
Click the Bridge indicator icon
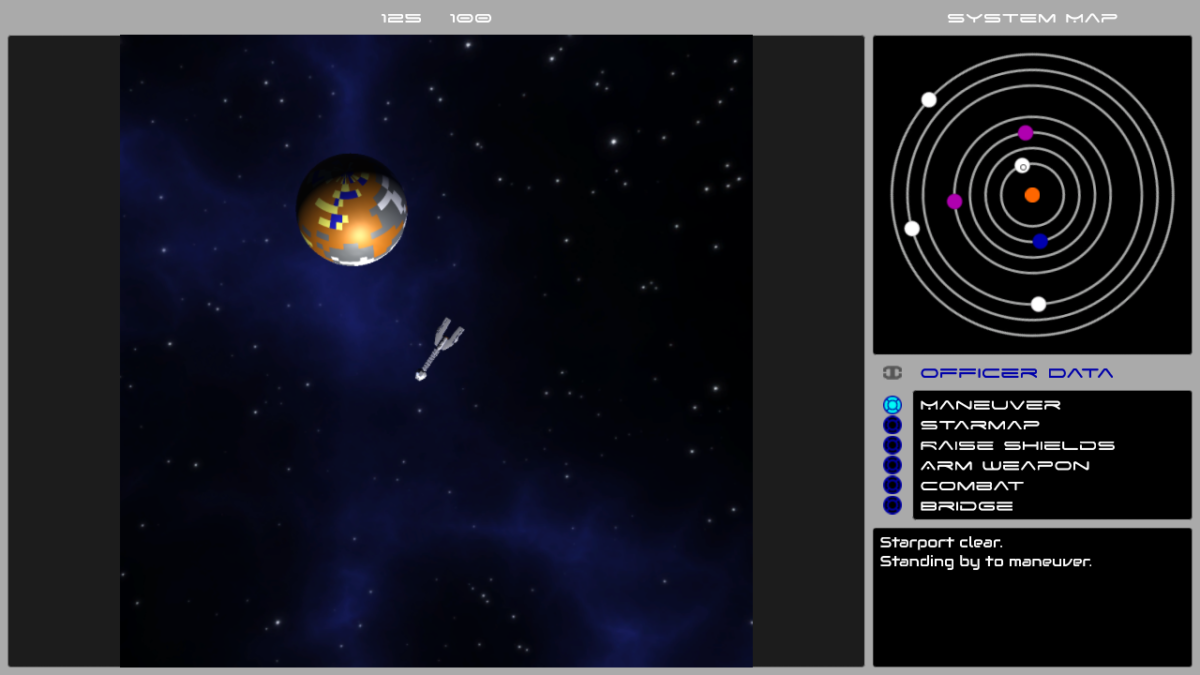[893, 504]
